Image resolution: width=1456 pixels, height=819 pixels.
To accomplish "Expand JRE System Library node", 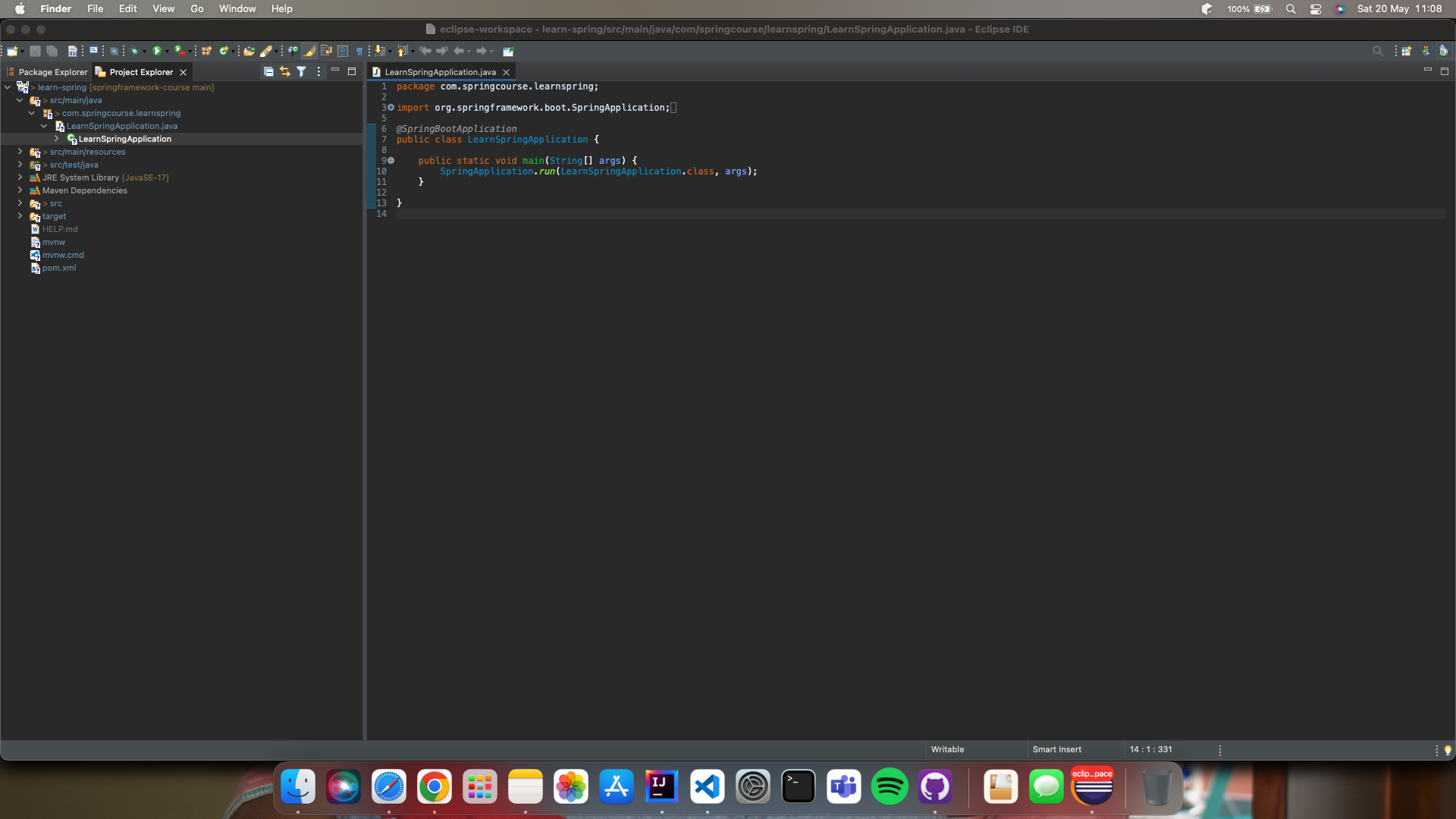I will point(20,177).
